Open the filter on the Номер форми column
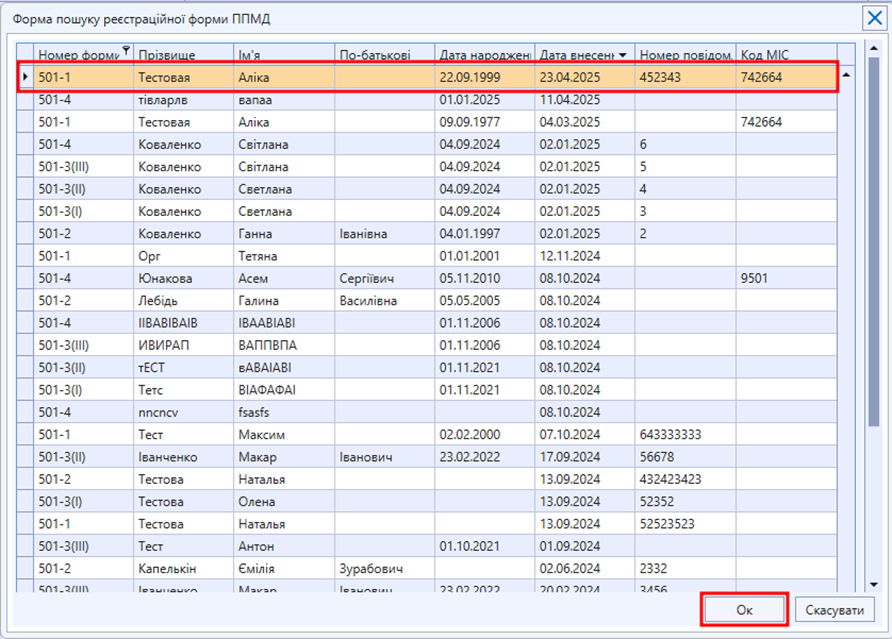The height and width of the screenshot is (639, 892). point(126,50)
